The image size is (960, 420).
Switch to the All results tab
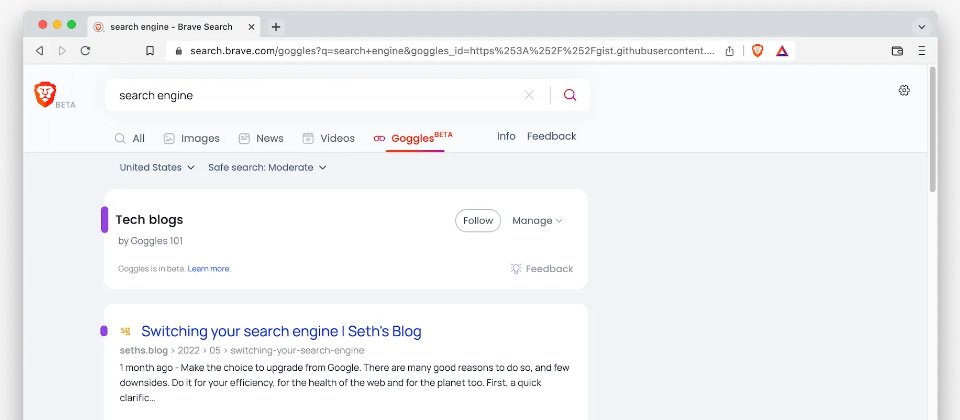[130, 138]
